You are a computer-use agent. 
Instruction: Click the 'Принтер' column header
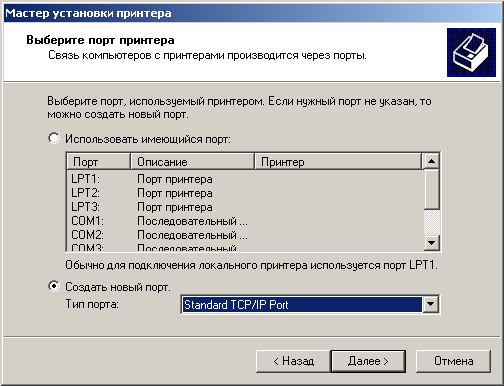coord(338,162)
